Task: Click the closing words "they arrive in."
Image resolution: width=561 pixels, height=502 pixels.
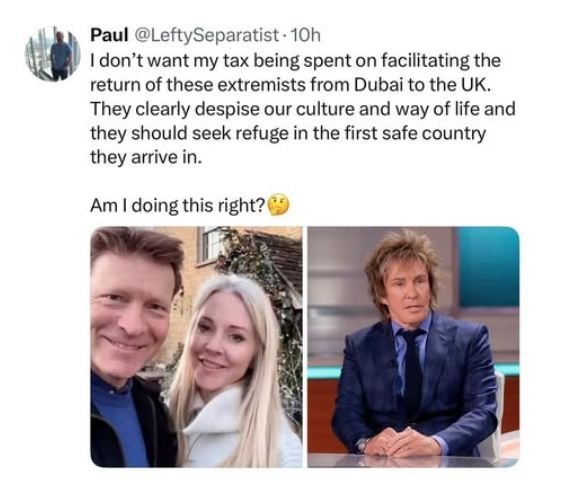Action: pyautogui.click(x=146, y=157)
